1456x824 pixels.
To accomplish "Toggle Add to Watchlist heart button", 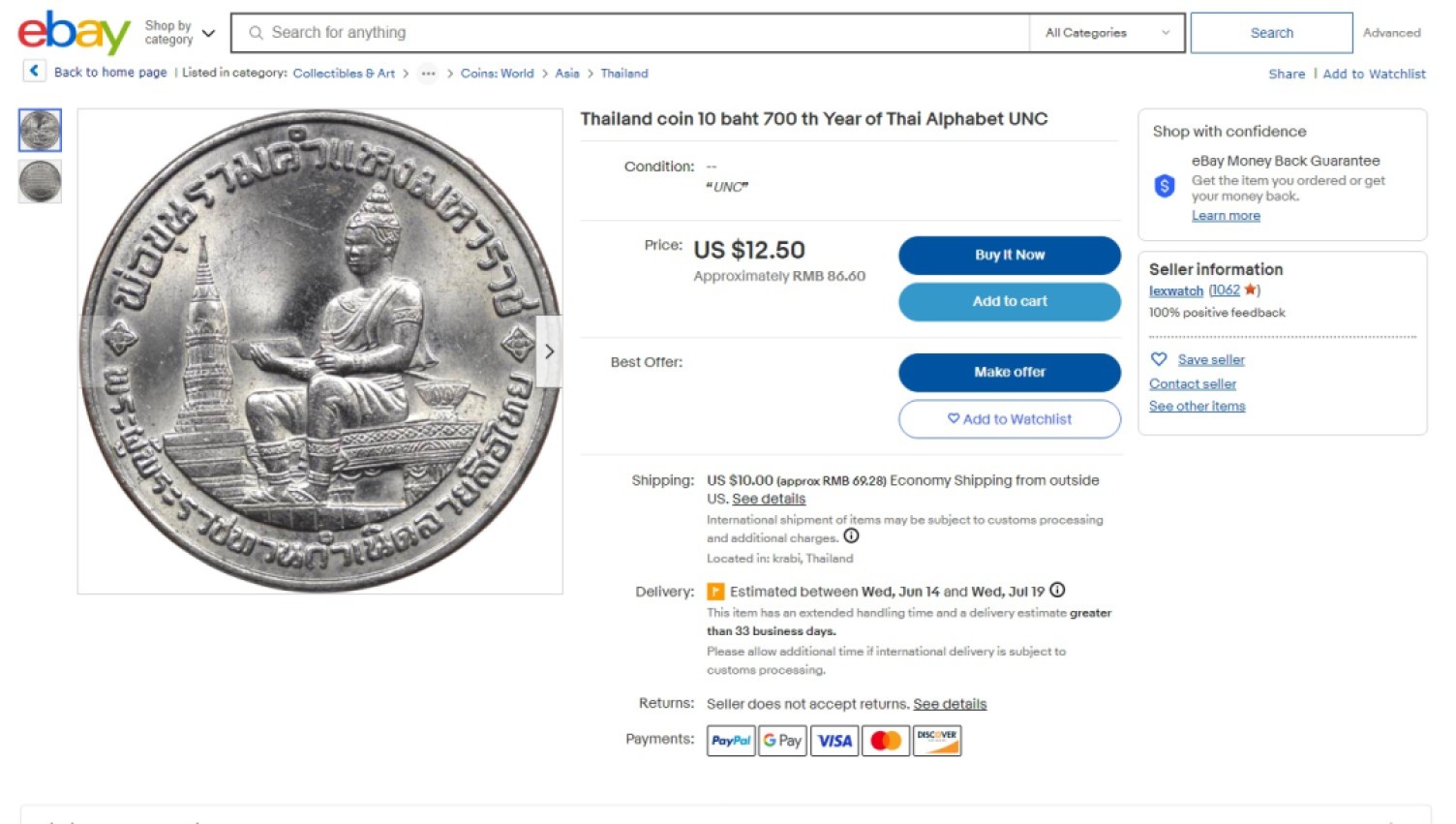I will pos(1010,419).
